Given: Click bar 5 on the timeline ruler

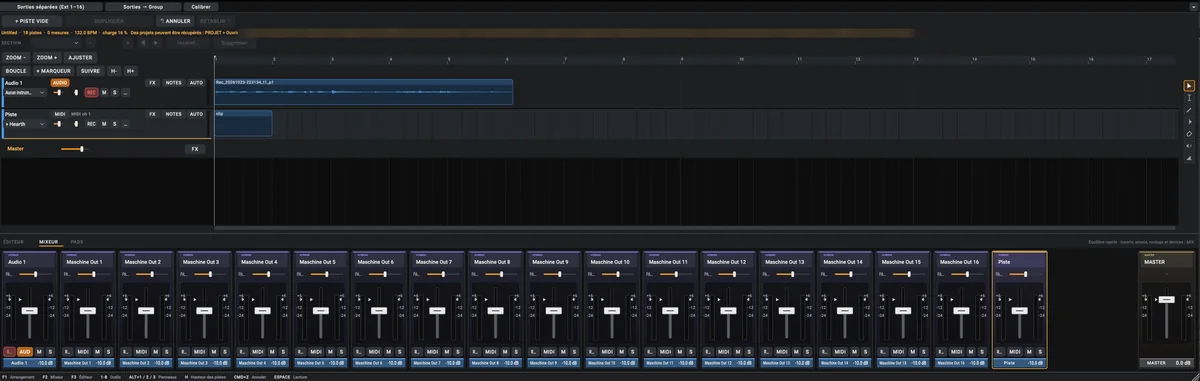Looking at the screenshot, I should tap(449, 59).
